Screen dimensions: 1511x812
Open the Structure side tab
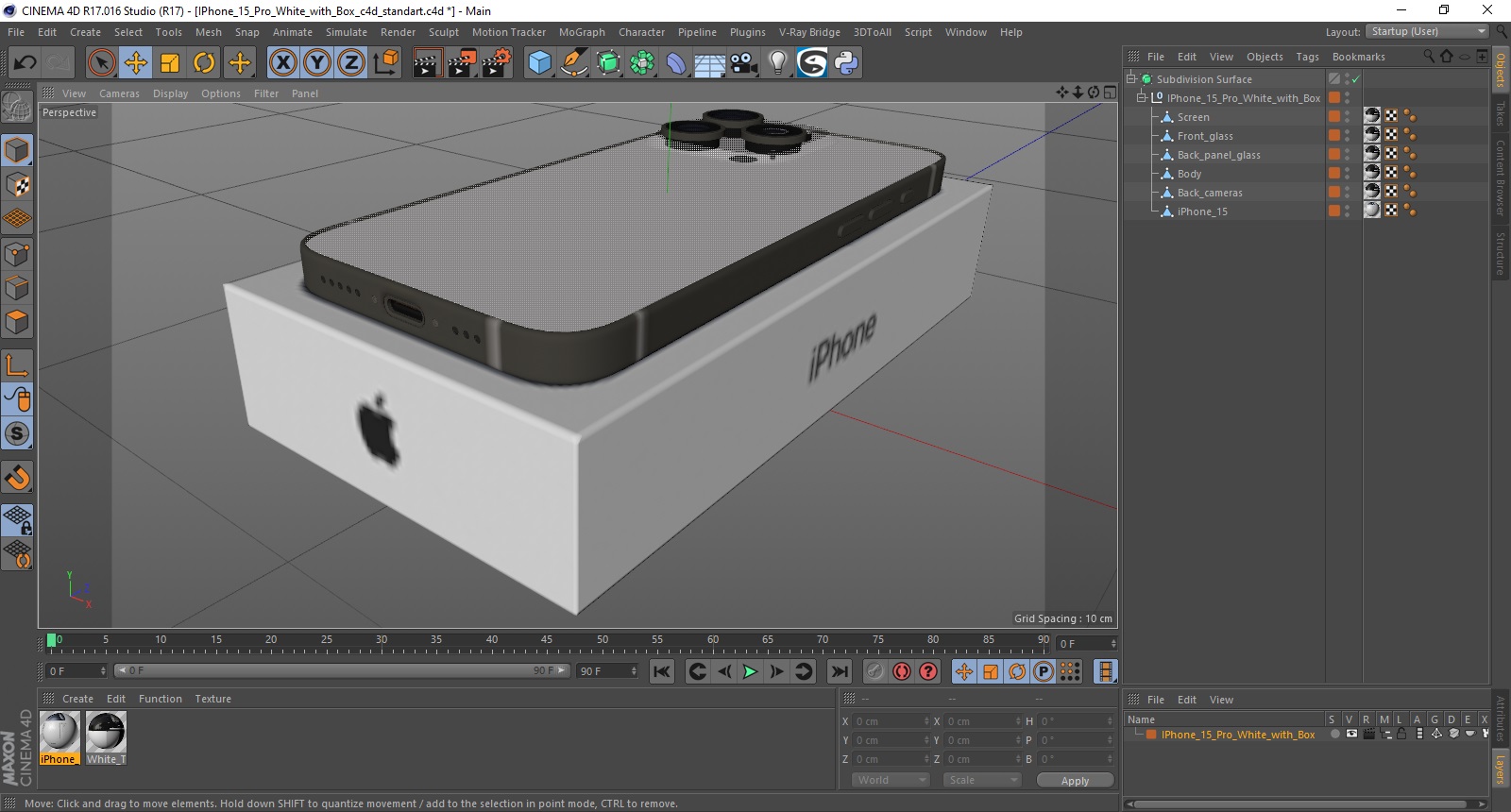coord(1501,253)
